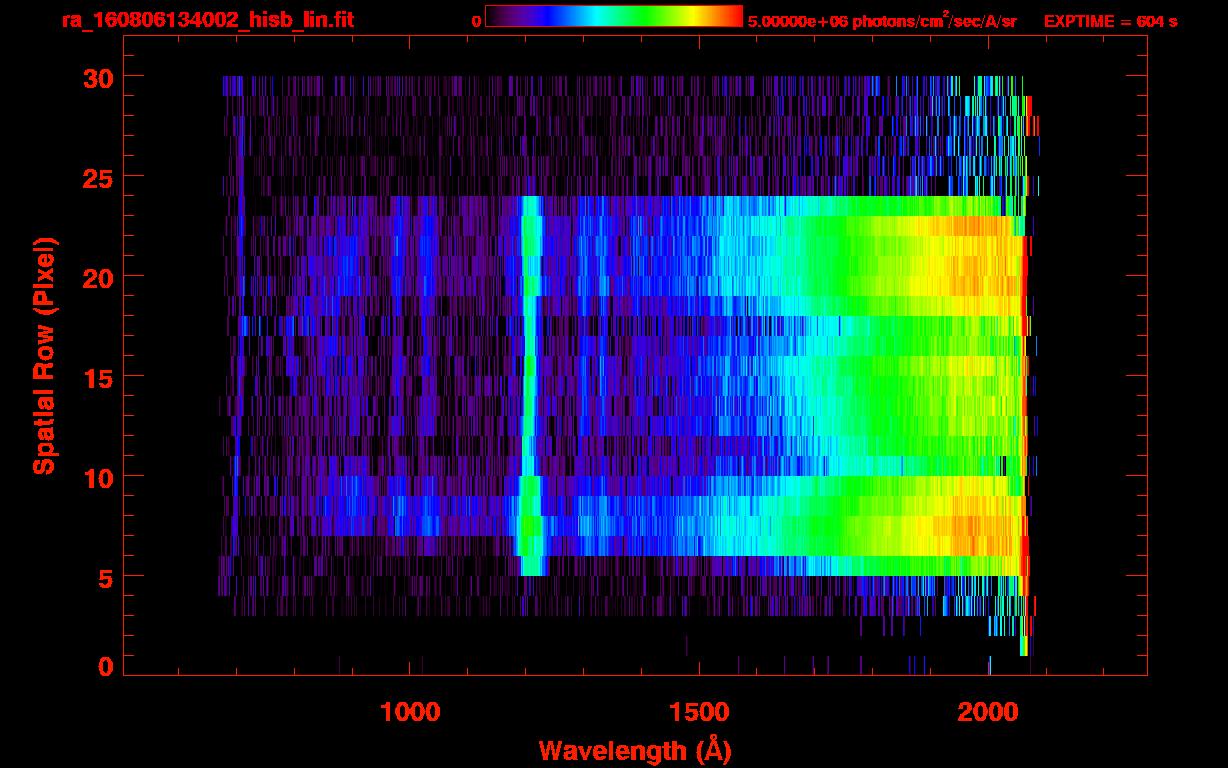The width and height of the screenshot is (1228, 768).
Task: Click the 1000 wavelength tick label
Action: click(410, 711)
